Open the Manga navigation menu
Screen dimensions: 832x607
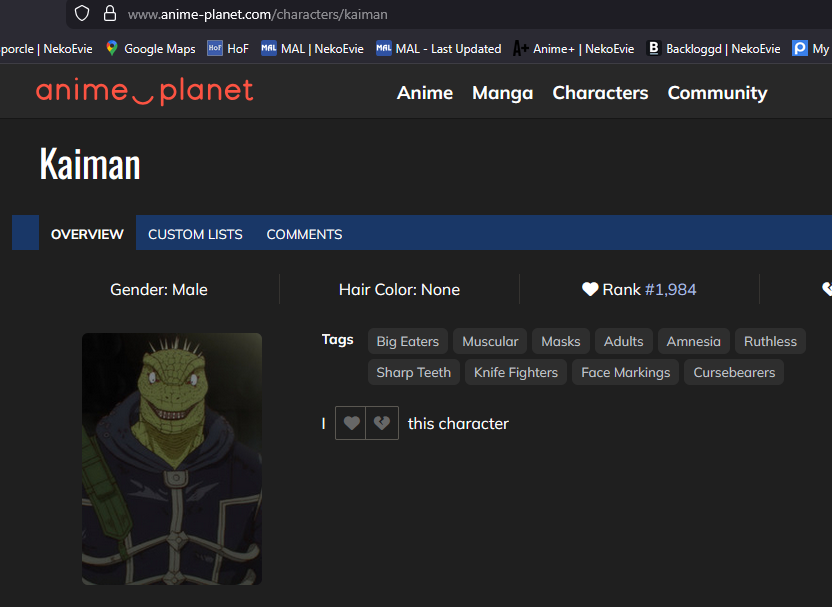[x=502, y=93]
